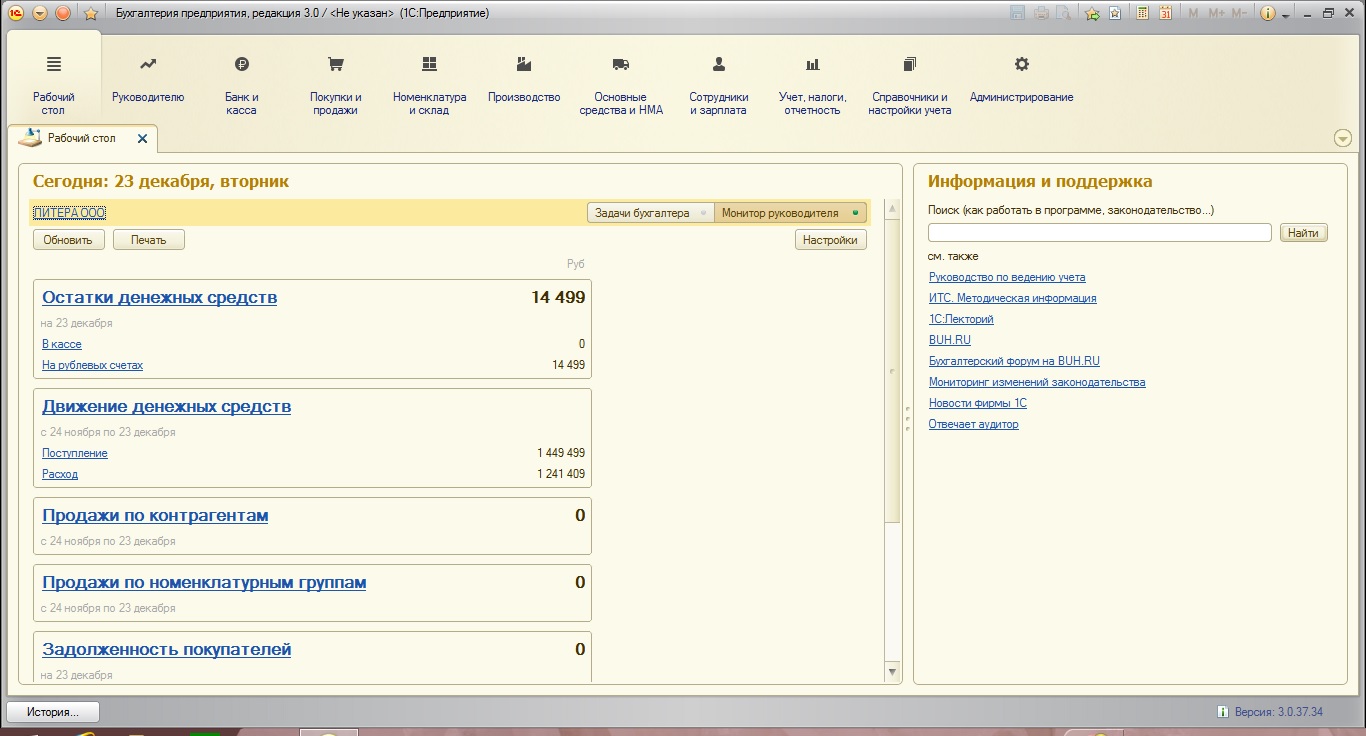Open the dropdown arrow next to the info icon

[1285, 15]
